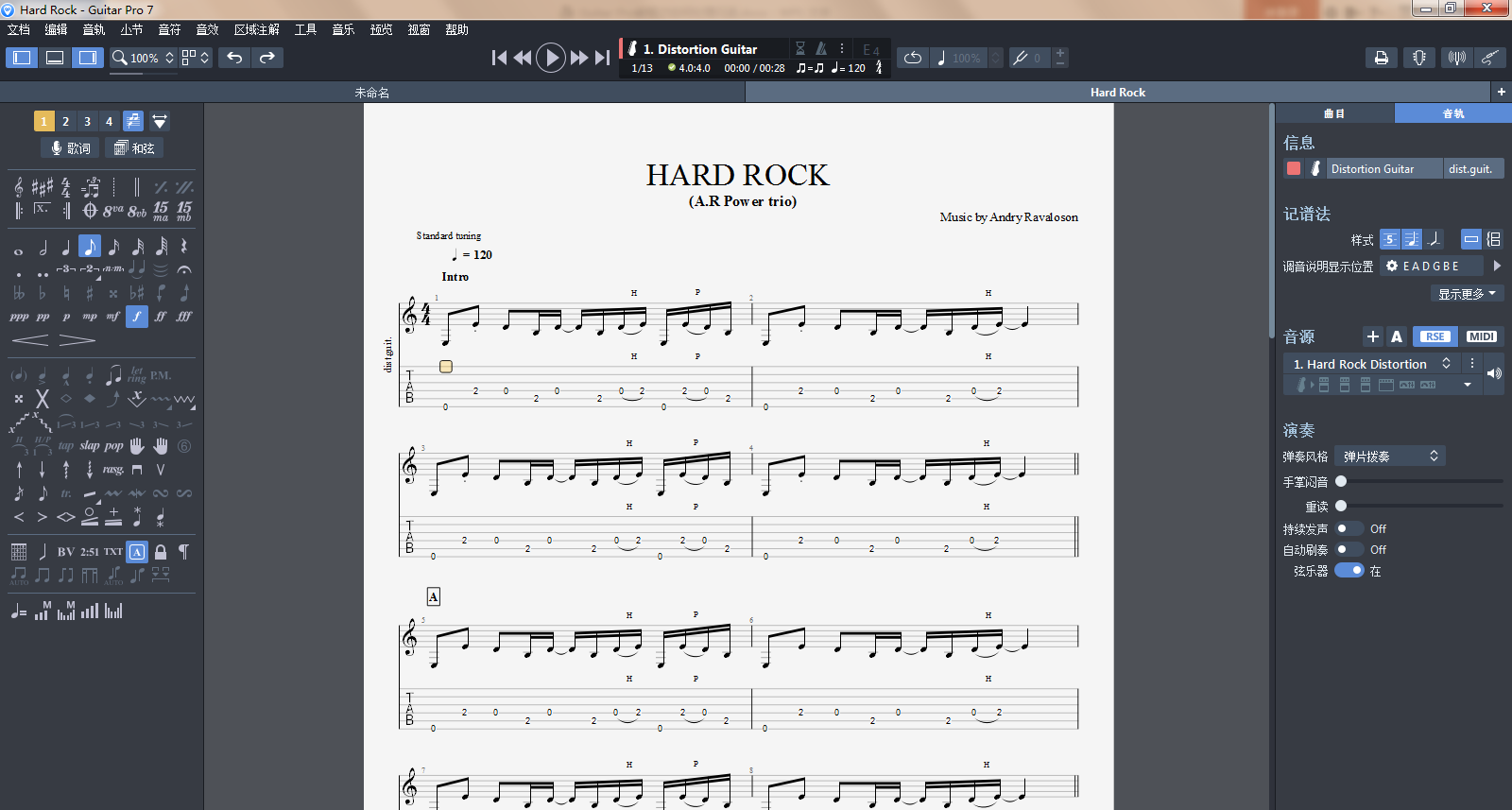The height and width of the screenshot is (810, 1512).
Task: Open the 音轨 menu
Action: coord(94,29)
